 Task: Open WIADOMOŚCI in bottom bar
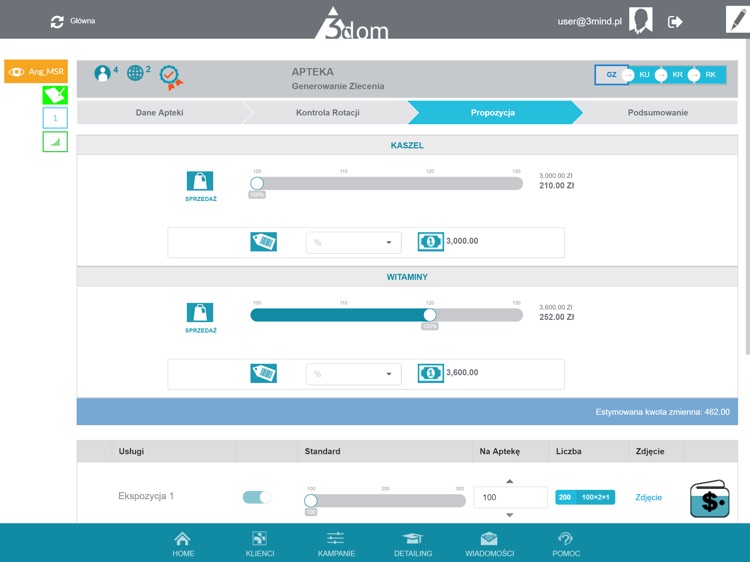489,544
